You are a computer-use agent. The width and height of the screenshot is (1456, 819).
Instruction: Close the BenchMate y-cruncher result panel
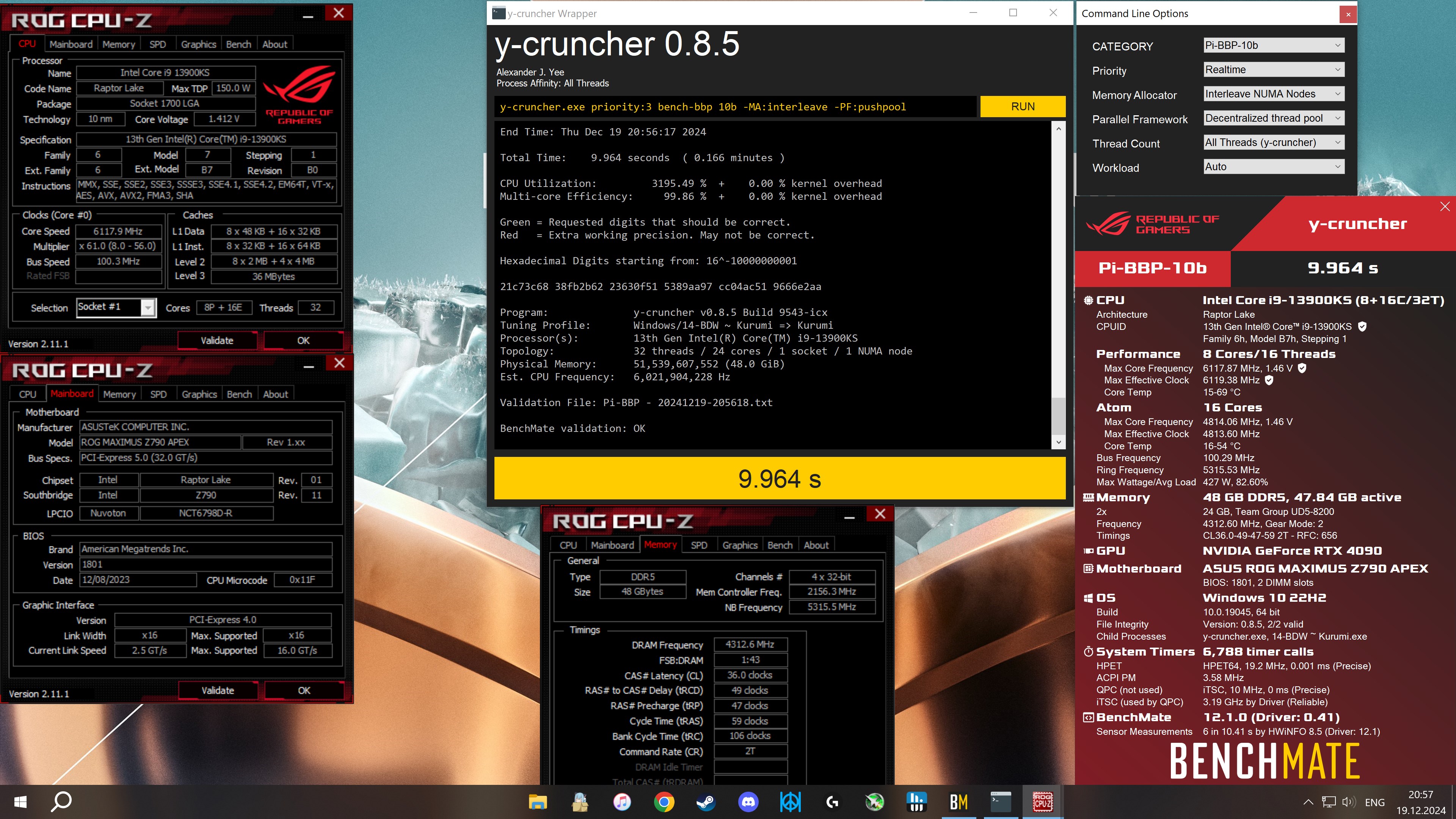pos(1445,207)
